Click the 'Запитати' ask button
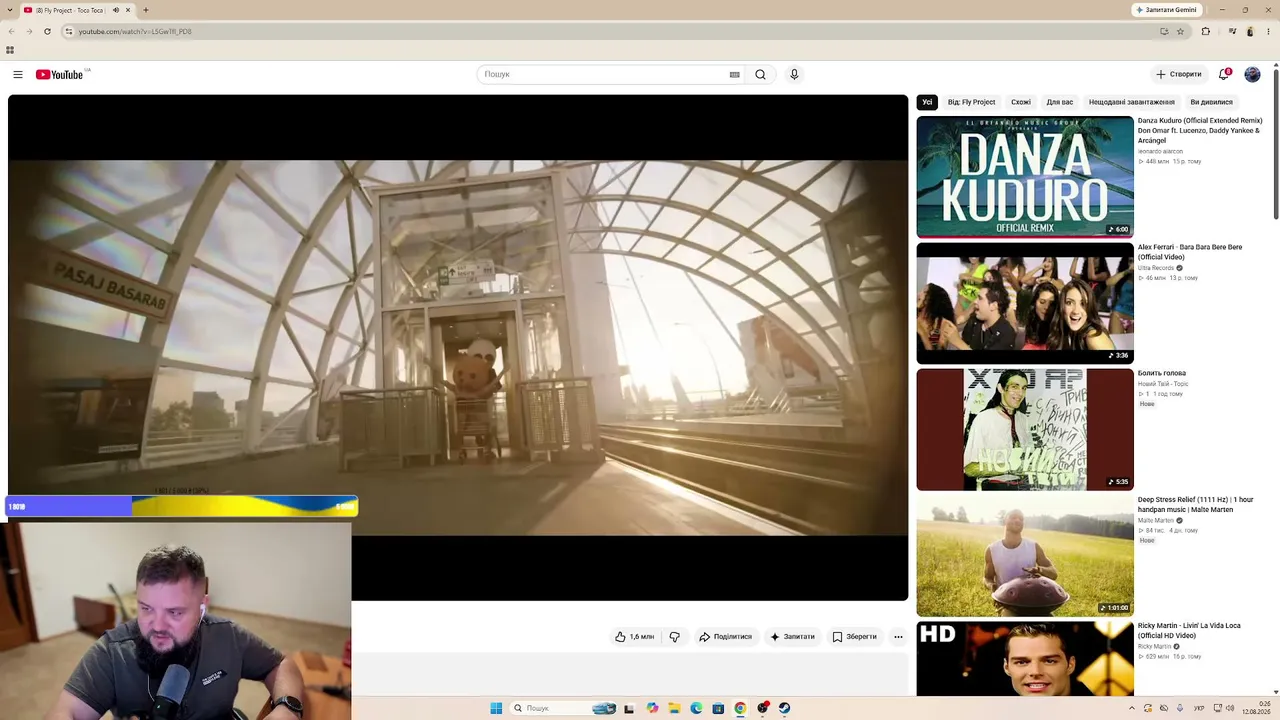1280x720 pixels. tap(792, 637)
